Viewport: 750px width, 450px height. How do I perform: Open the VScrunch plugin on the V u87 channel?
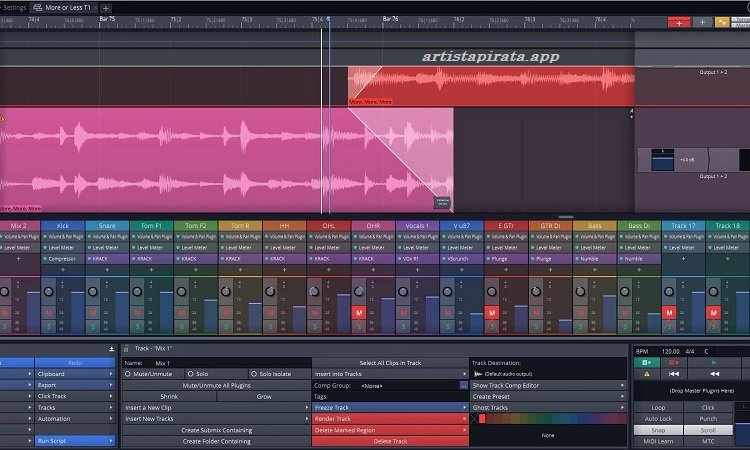(462, 259)
